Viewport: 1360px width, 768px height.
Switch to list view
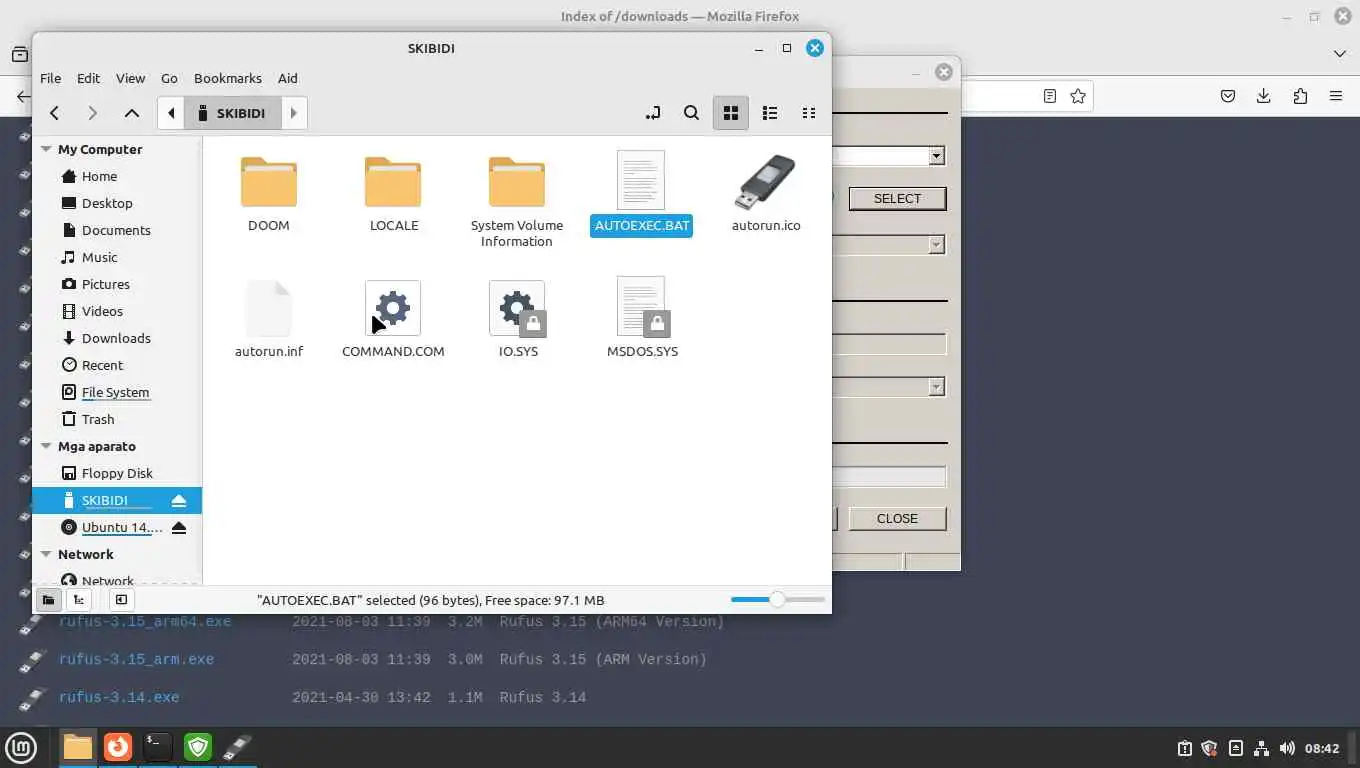(770, 113)
